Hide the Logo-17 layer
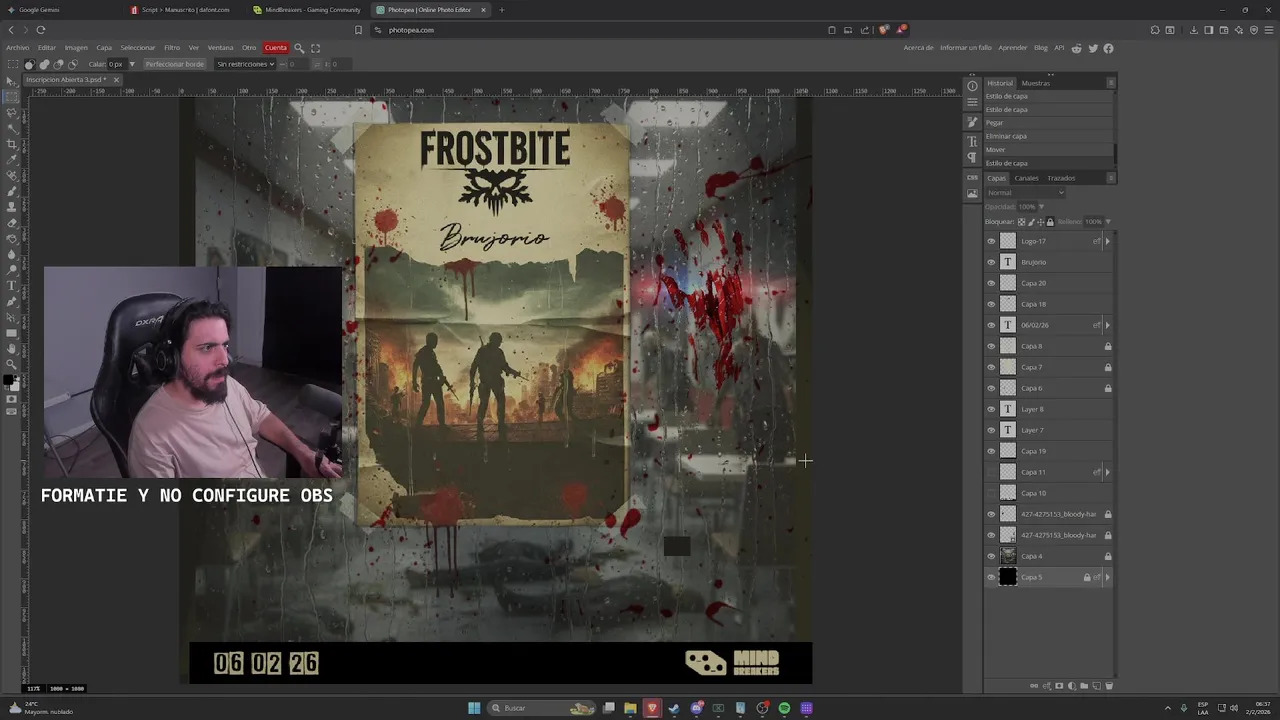Screen dimensions: 1280x720 (x=991, y=241)
